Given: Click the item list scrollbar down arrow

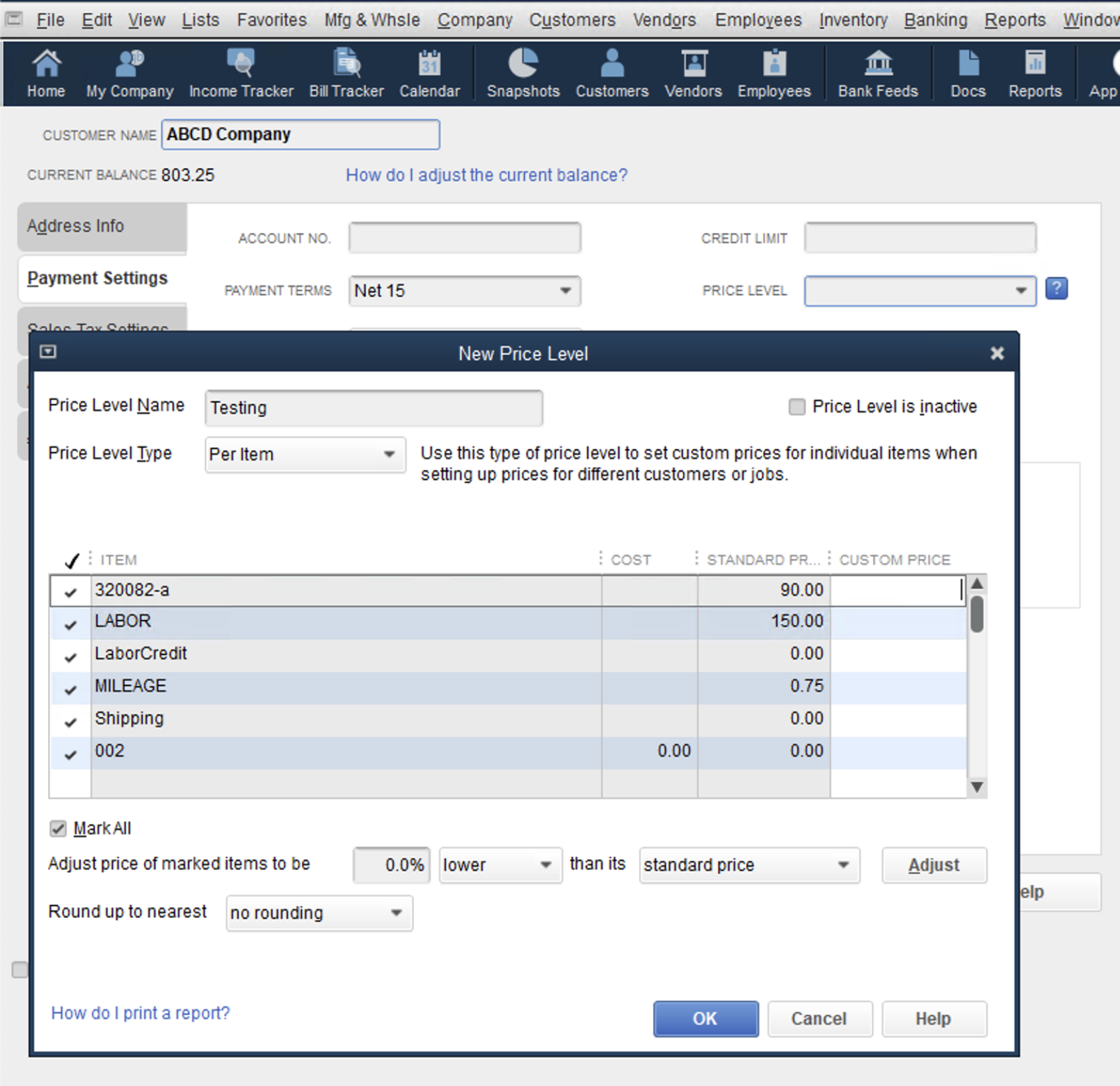Looking at the screenshot, I should click(977, 787).
